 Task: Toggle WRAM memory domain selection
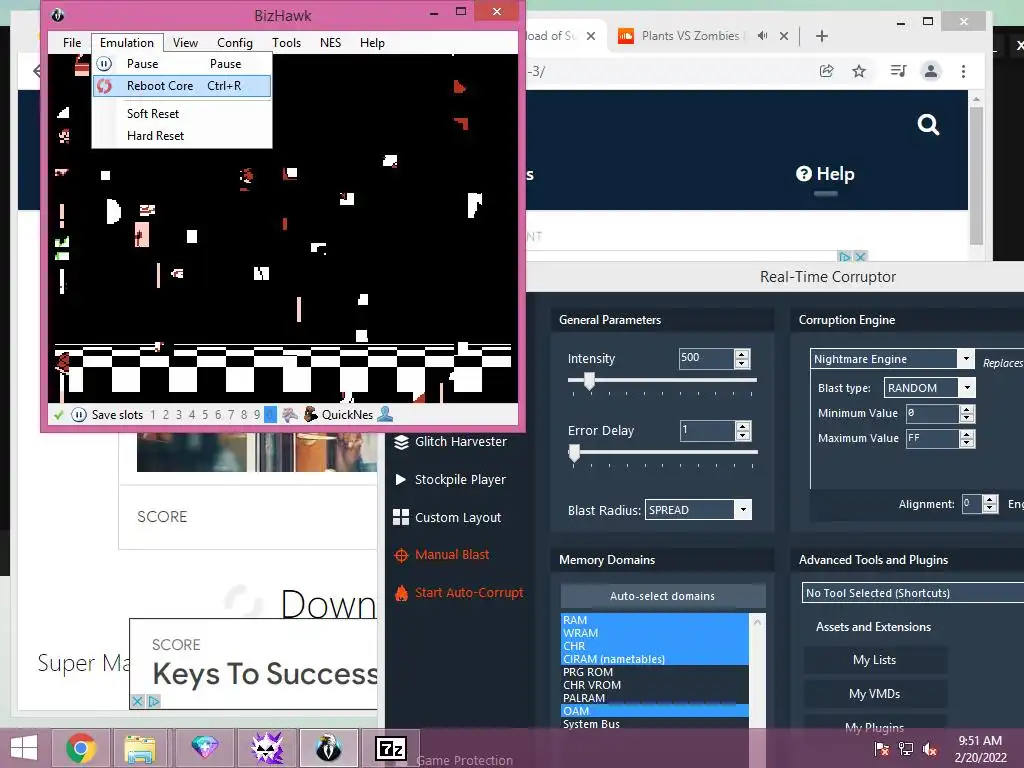point(654,633)
